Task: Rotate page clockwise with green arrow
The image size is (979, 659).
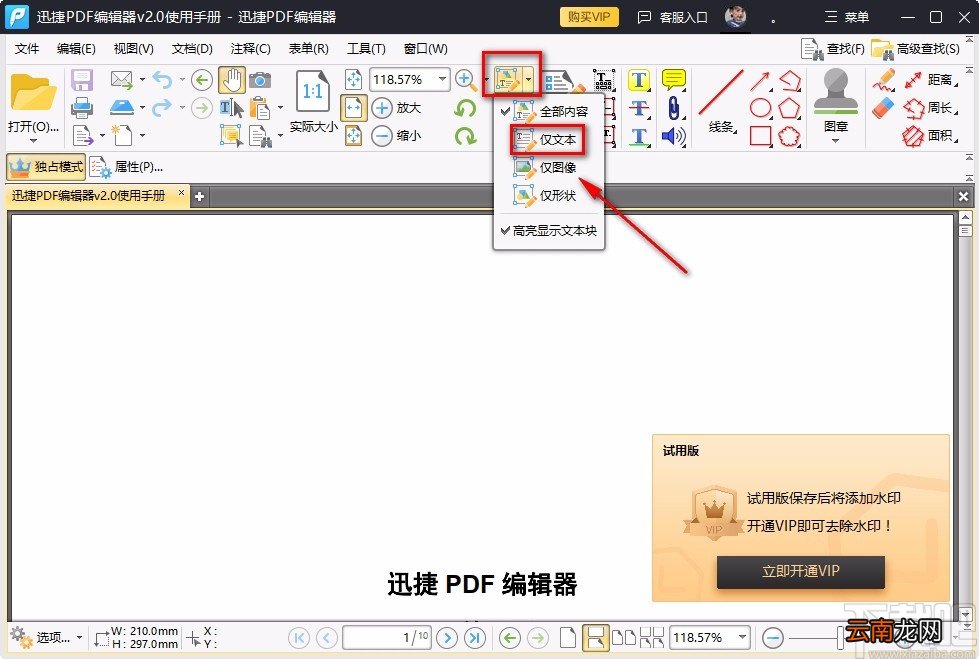Action: 465,136
